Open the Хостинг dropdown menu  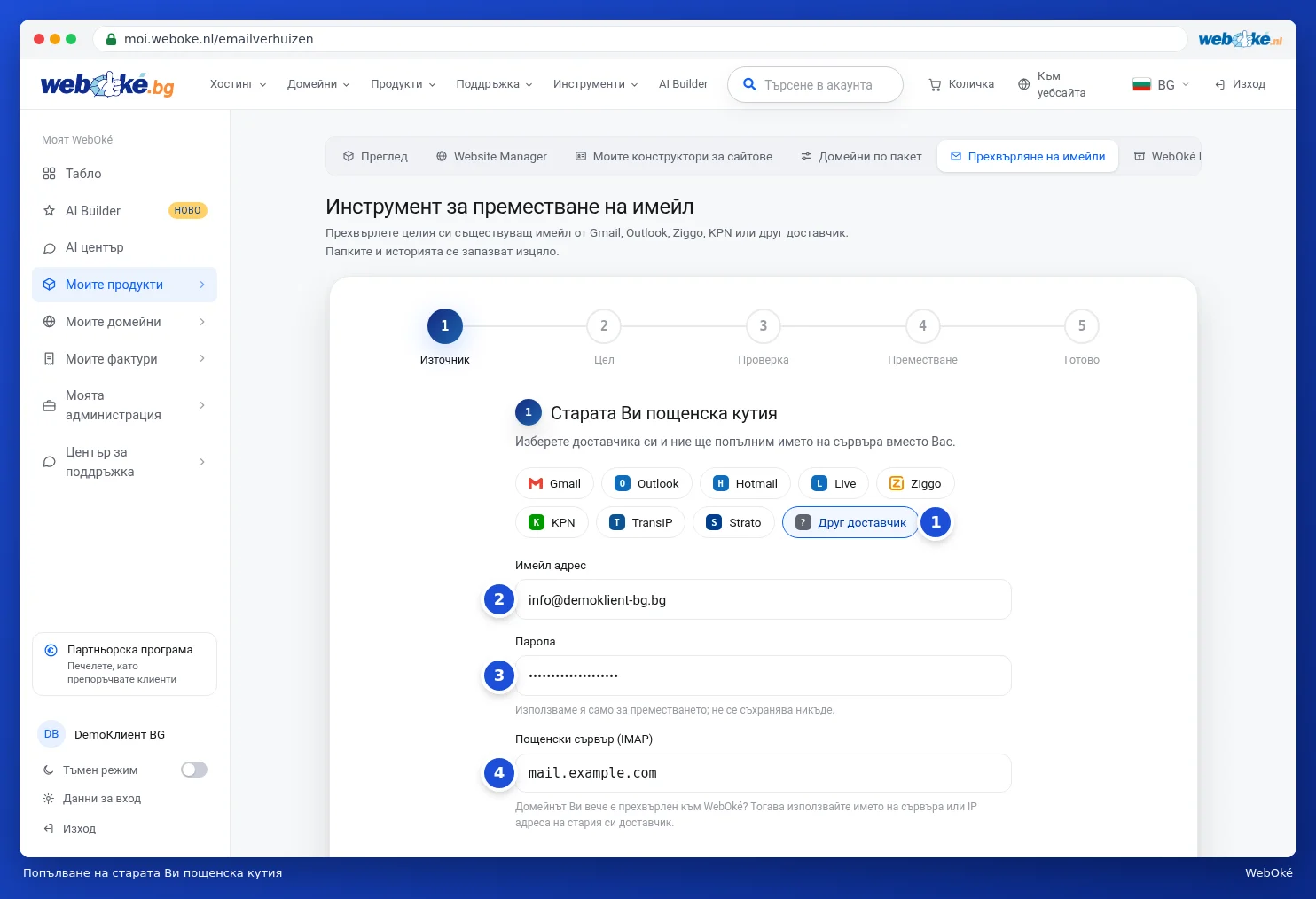(x=238, y=84)
